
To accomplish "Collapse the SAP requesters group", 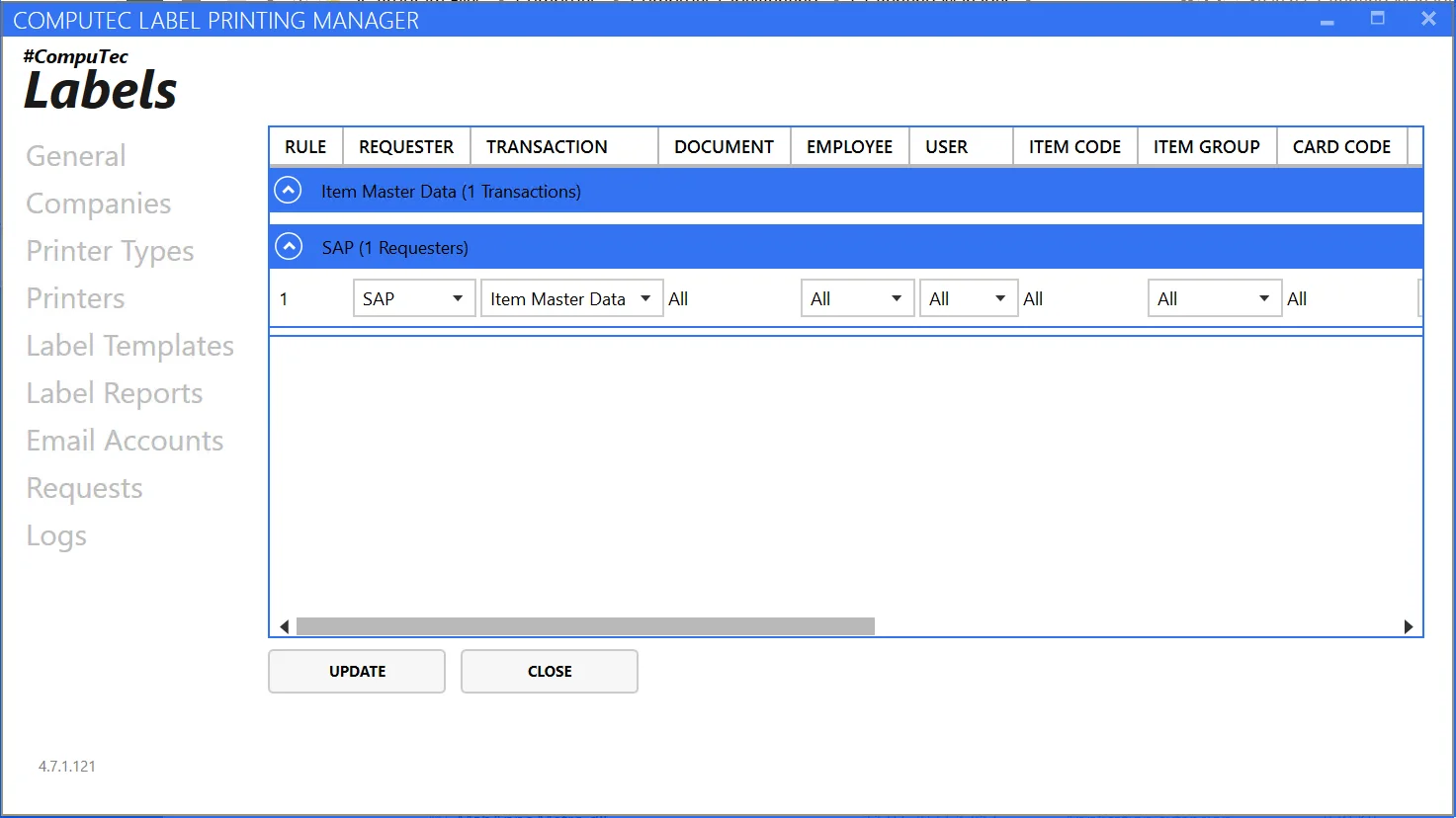I will point(288,247).
